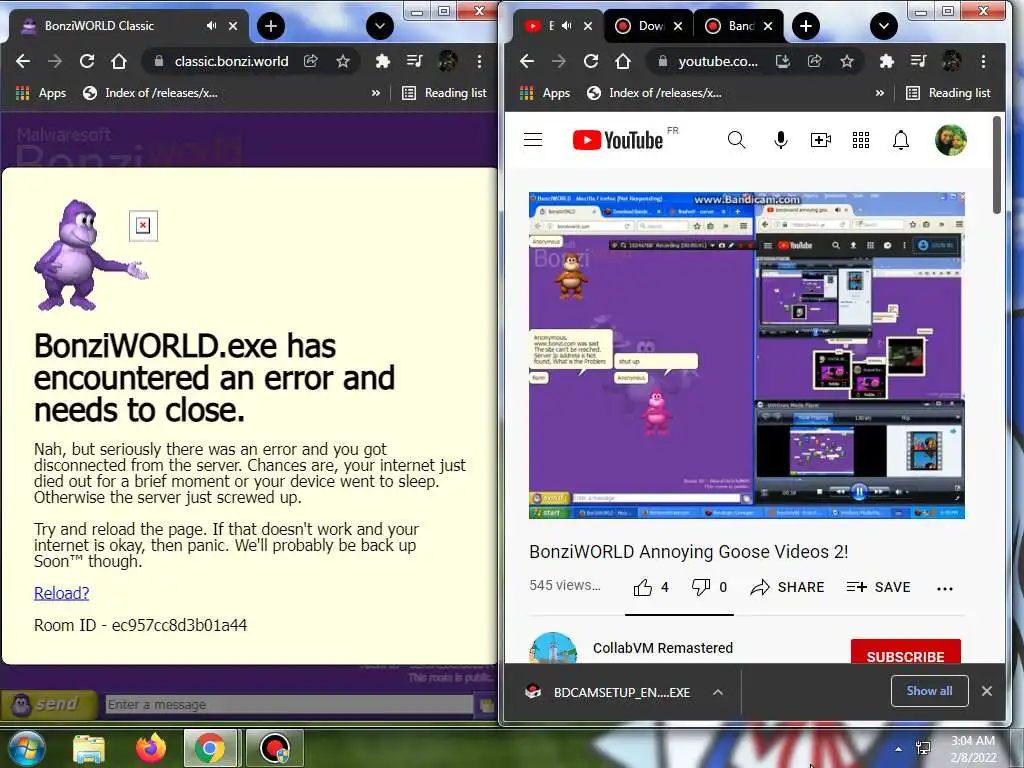Open Index of /releases bookmark in BonziWORLD window

(150, 93)
